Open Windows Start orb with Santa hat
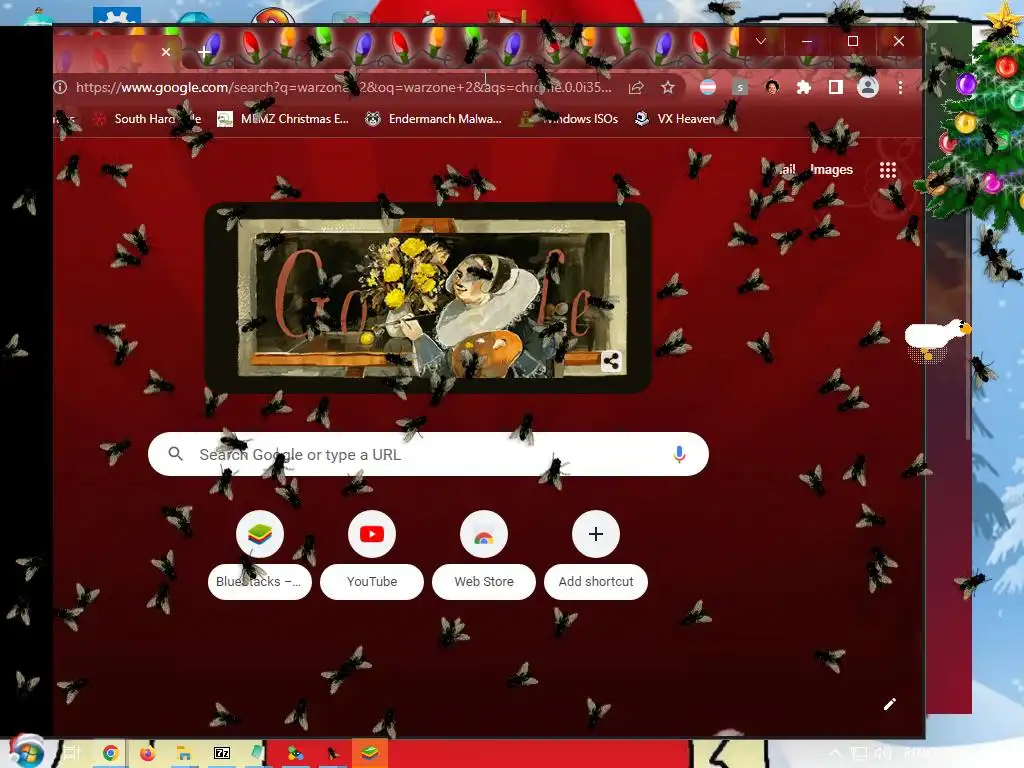This screenshot has height=768, width=1024. [26, 752]
